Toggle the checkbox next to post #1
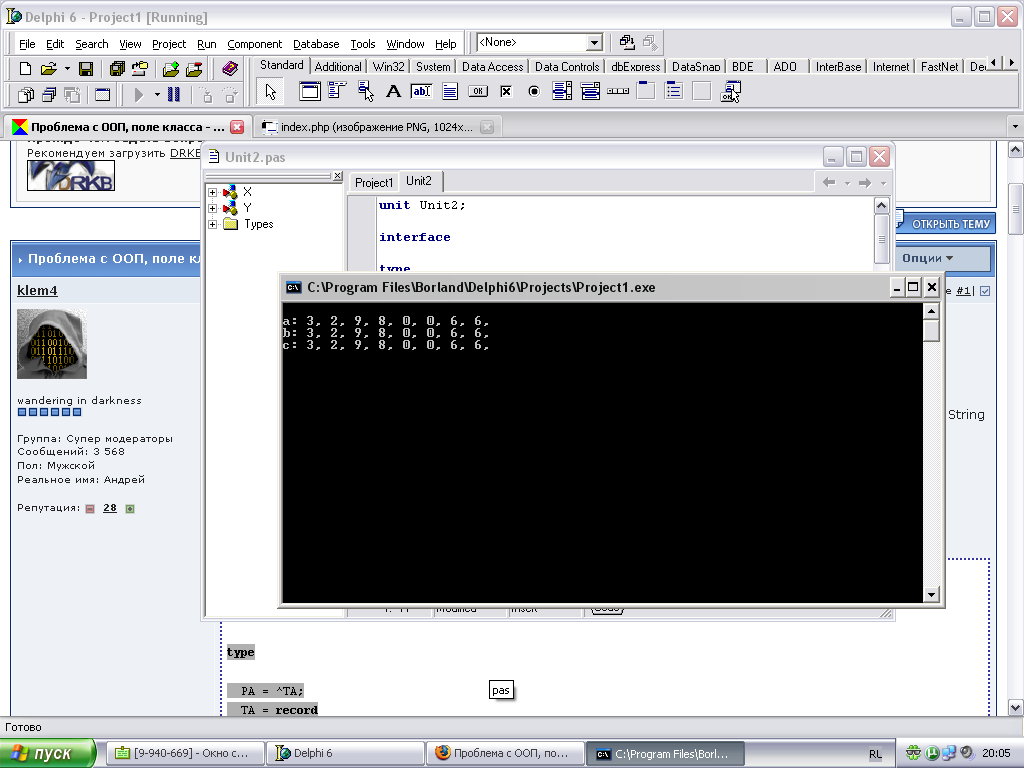 (985, 291)
